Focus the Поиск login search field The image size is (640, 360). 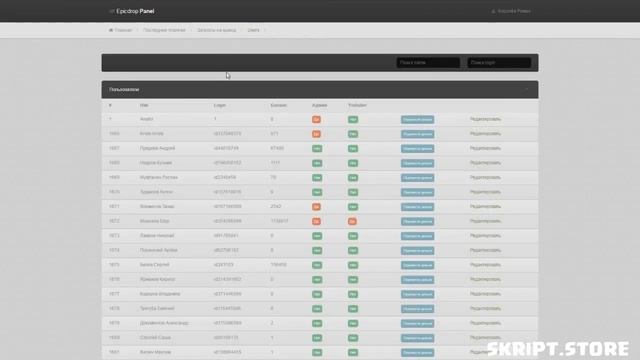coord(499,62)
